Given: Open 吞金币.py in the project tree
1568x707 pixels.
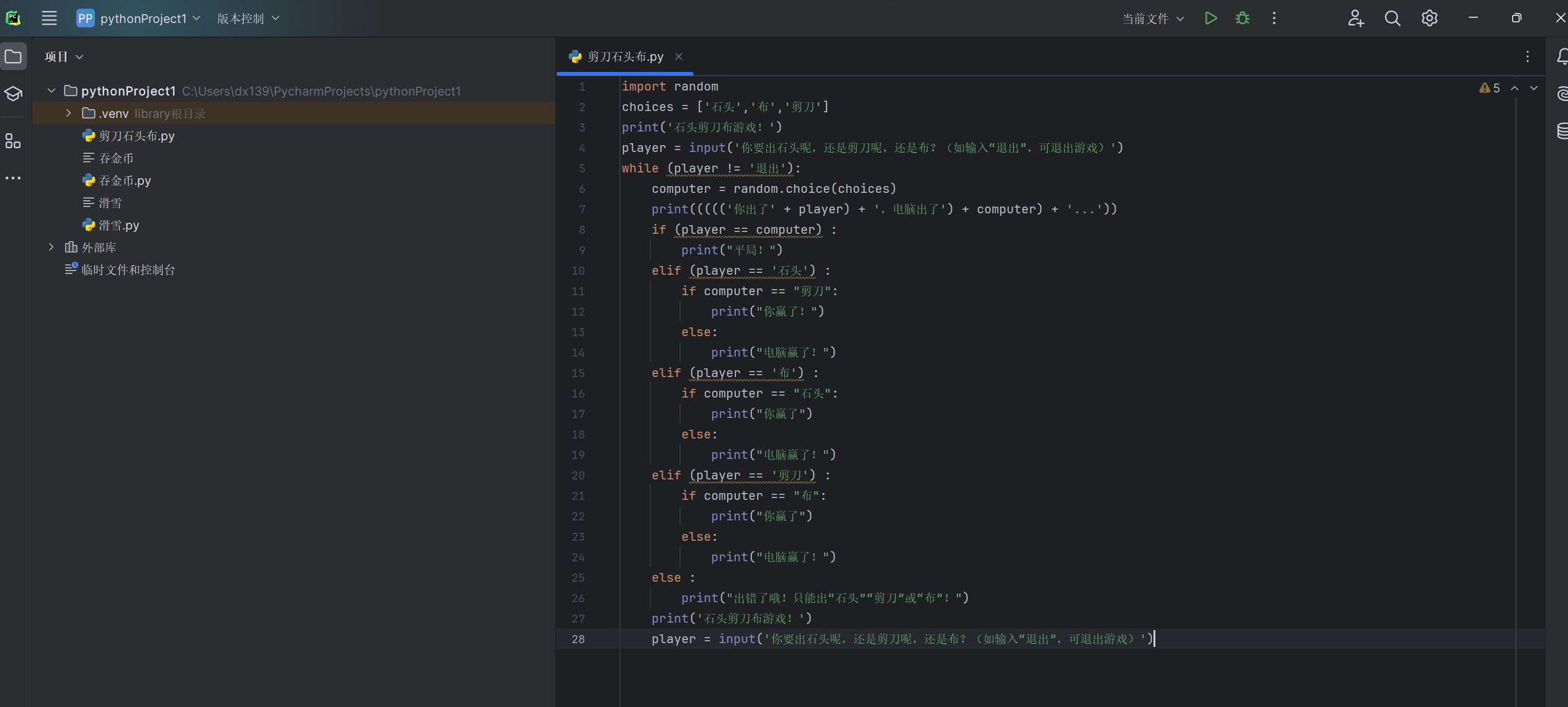Looking at the screenshot, I should (125, 180).
